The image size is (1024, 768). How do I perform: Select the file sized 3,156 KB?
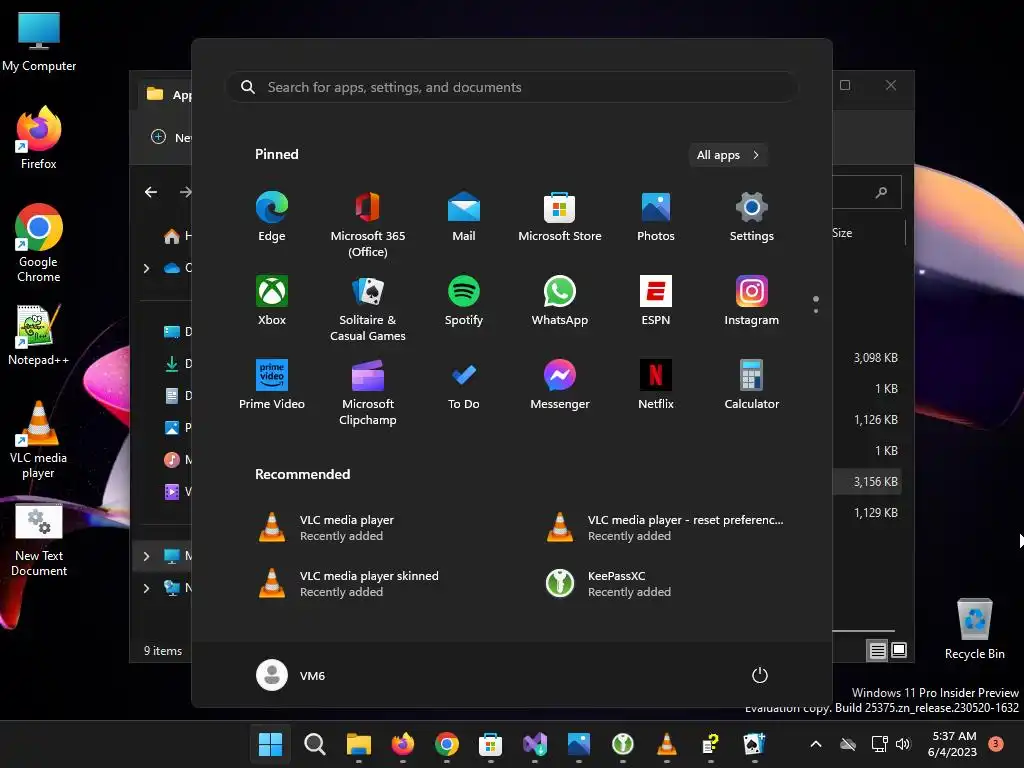868,481
